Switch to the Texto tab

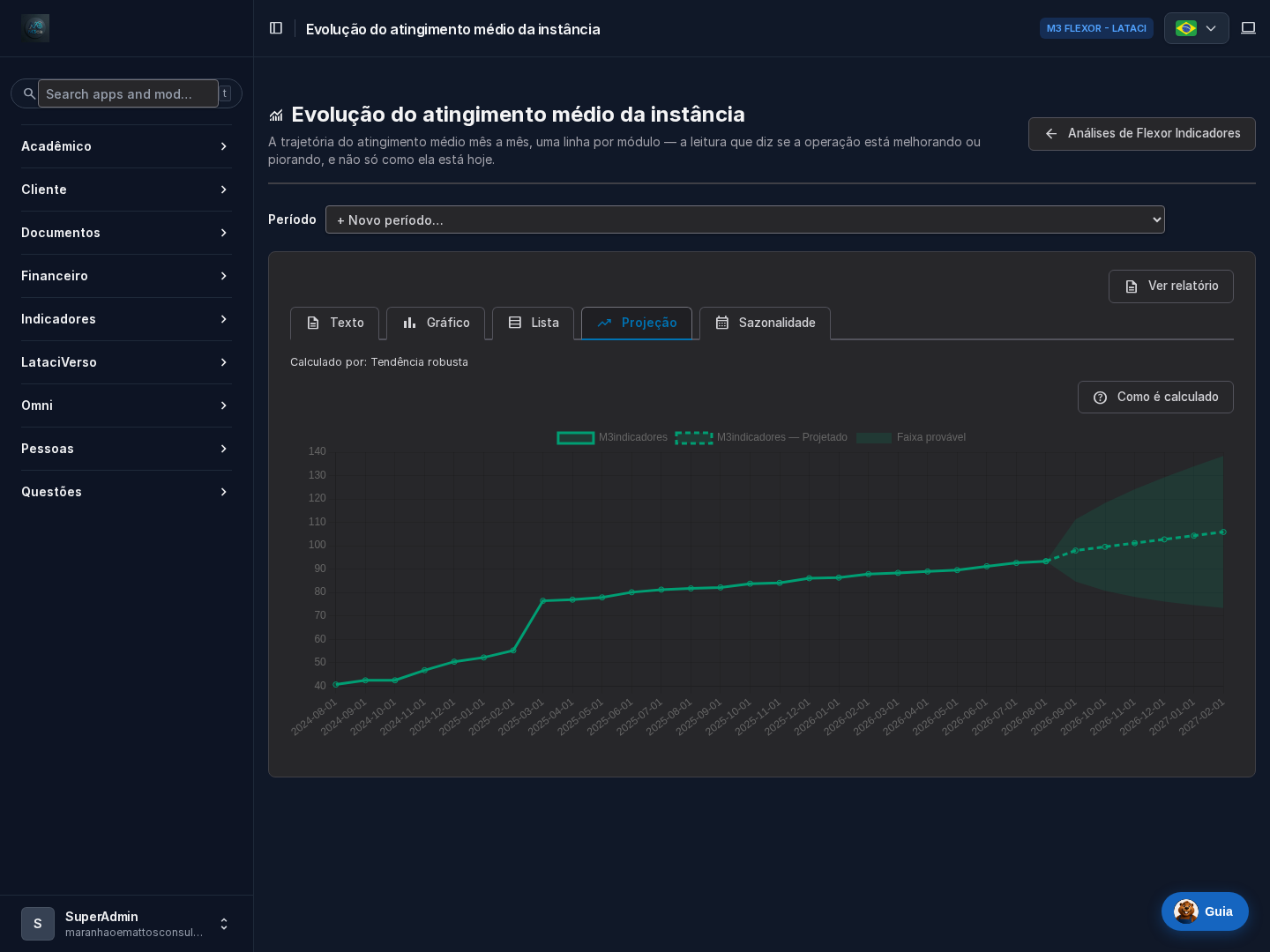[334, 323]
